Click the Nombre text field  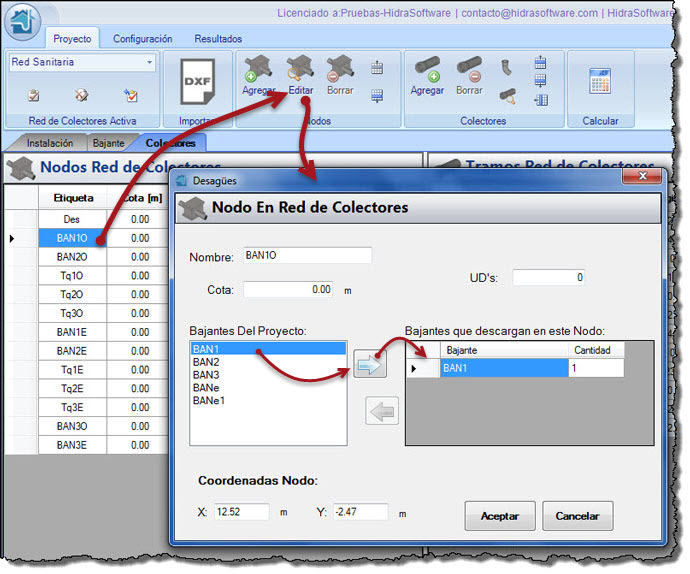[x=307, y=256]
